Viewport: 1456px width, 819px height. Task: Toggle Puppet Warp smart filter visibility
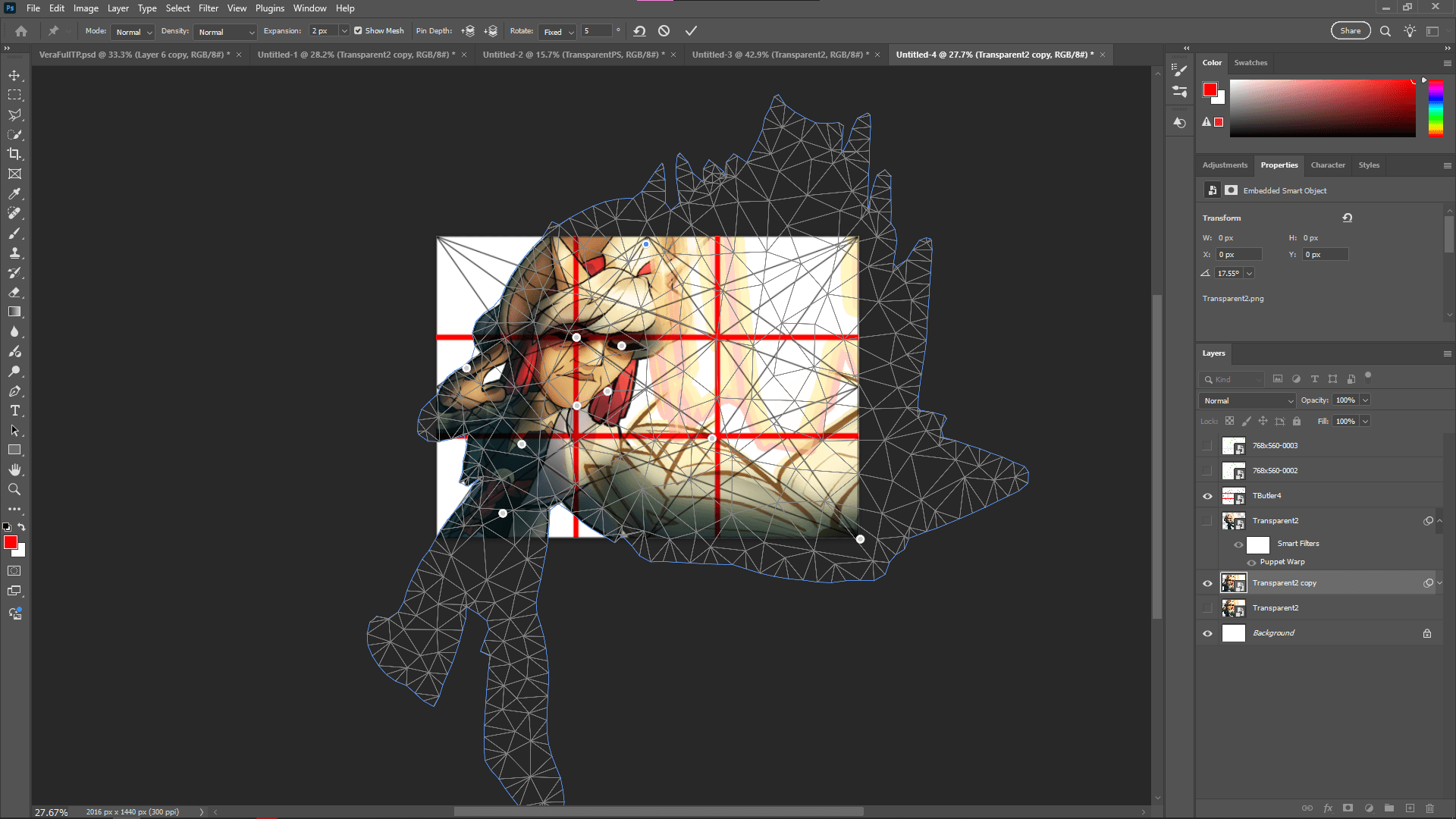click(1252, 562)
